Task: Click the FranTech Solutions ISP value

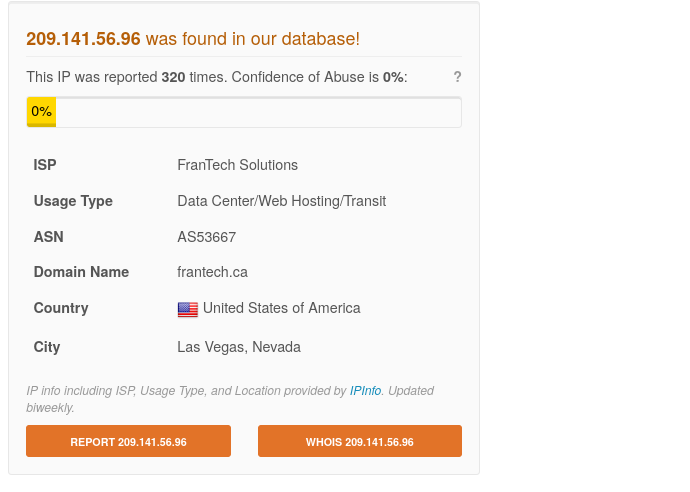Action: (x=238, y=165)
